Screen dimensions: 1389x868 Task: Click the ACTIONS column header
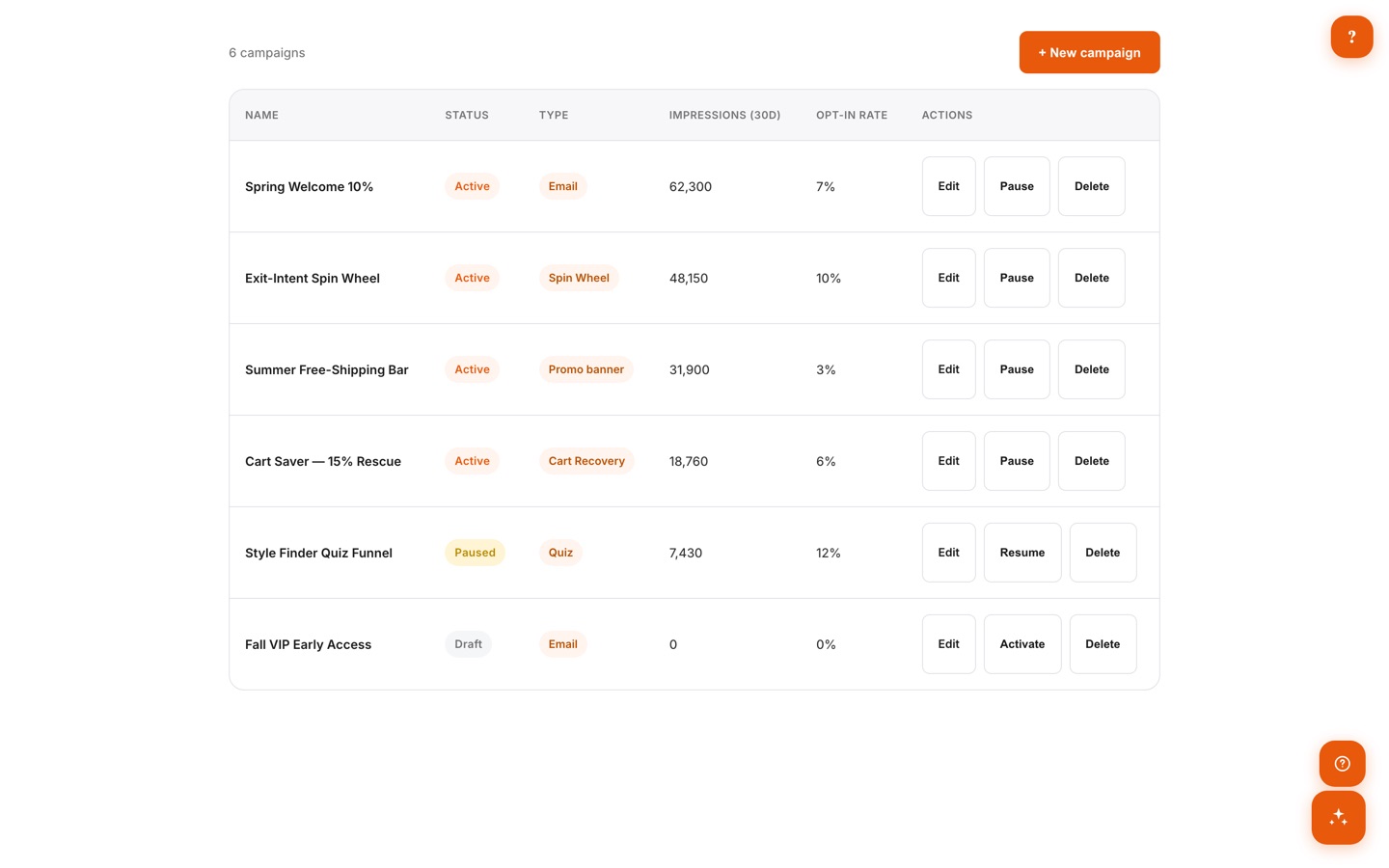(x=947, y=115)
